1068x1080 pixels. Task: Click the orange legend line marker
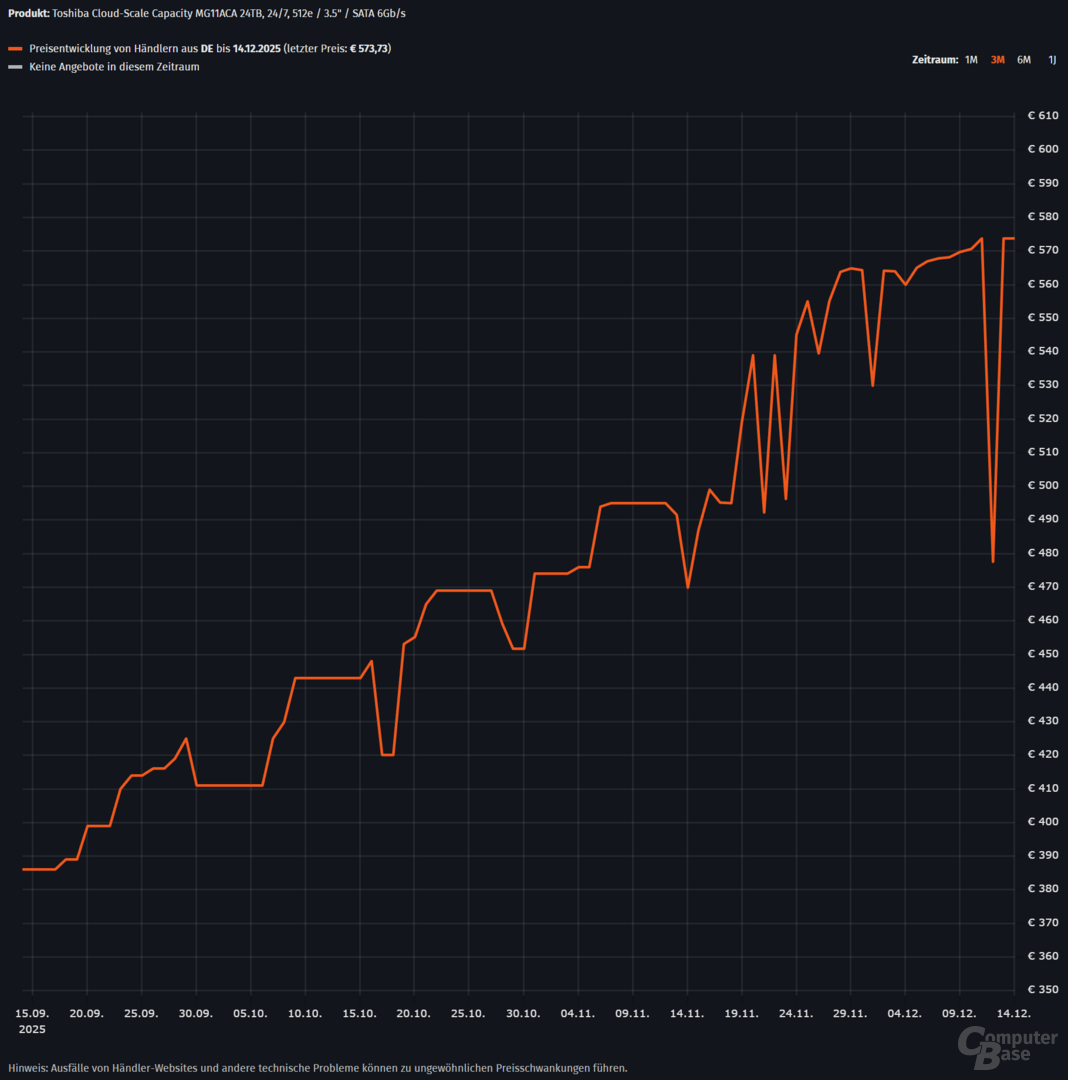(x=14, y=49)
